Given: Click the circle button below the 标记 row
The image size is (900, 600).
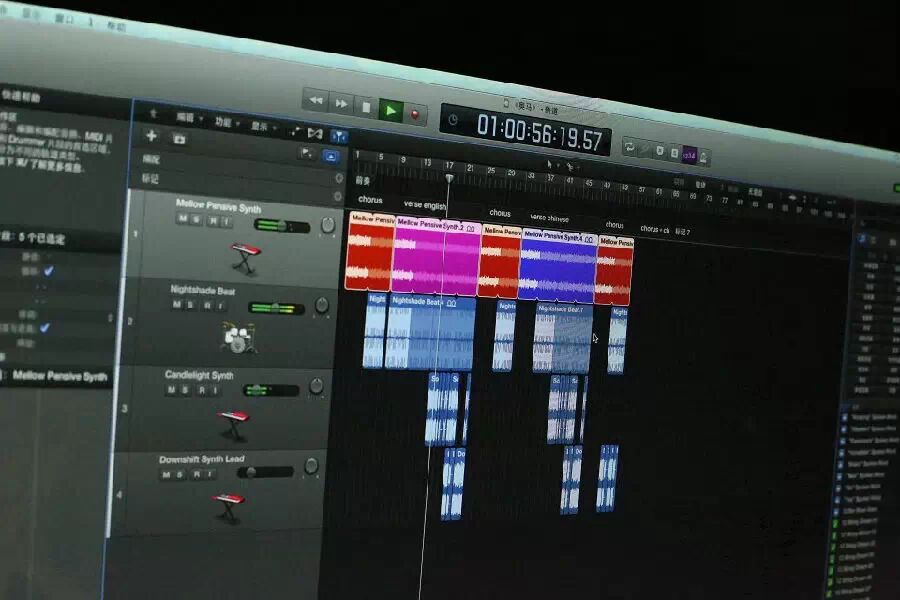Looking at the screenshot, I should 337,196.
